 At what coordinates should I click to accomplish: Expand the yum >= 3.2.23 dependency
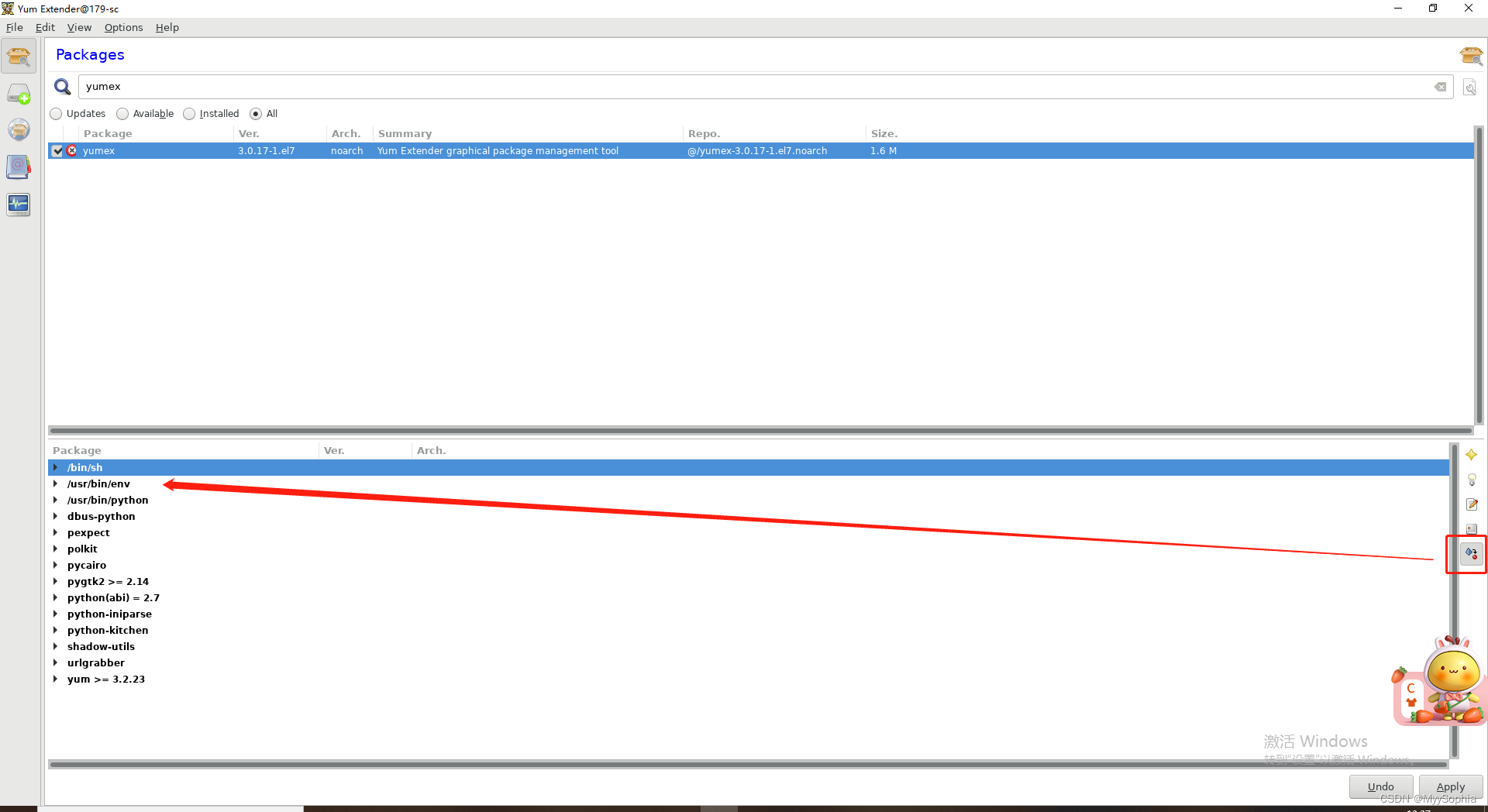56,679
